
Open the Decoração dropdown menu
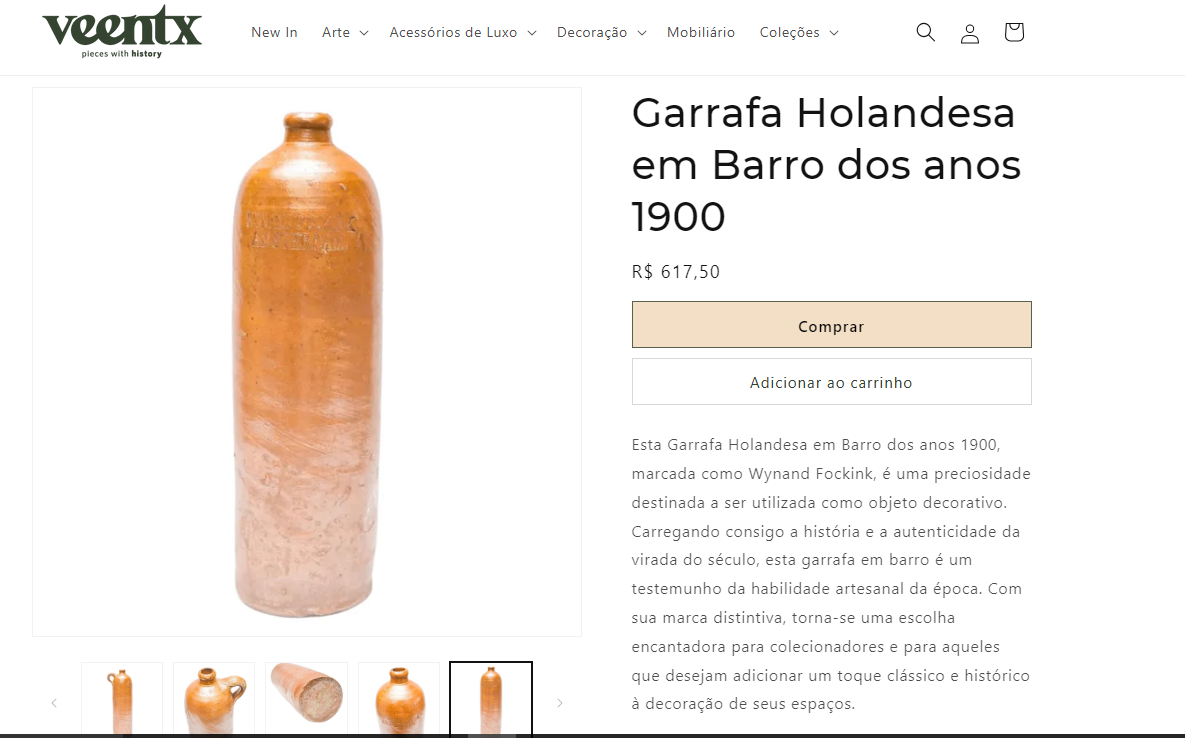[x=602, y=32]
